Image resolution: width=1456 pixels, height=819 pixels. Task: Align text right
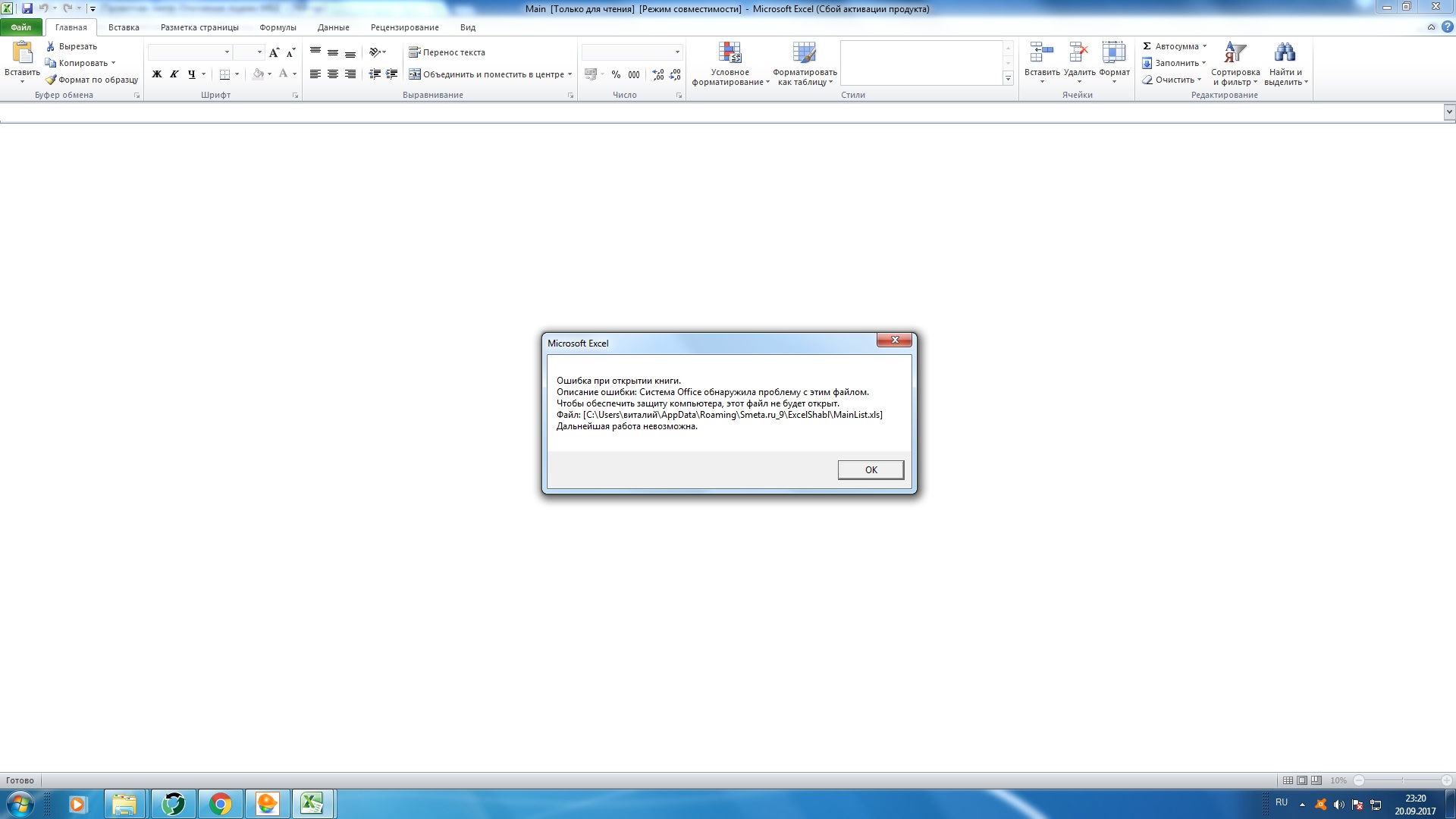[x=350, y=74]
